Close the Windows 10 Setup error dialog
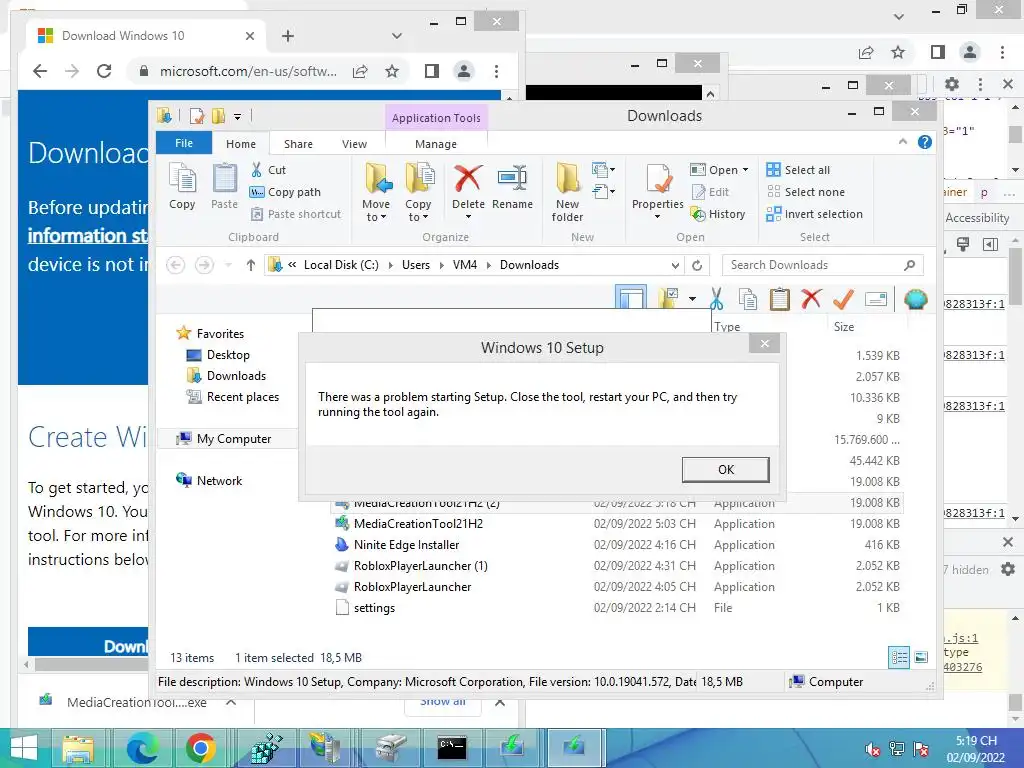The width and height of the screenshot is (1024, 768). 765,344
